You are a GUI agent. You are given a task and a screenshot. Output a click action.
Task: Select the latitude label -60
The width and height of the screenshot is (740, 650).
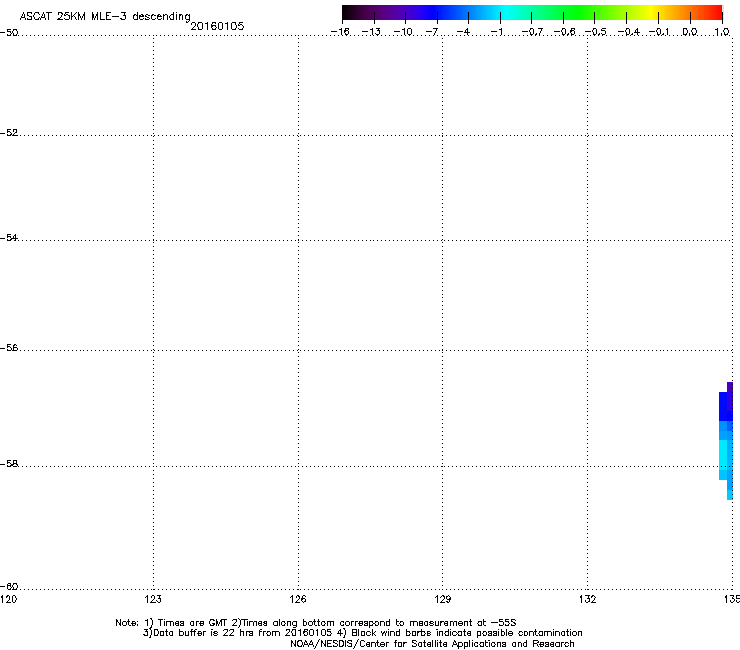pos(9,586)
